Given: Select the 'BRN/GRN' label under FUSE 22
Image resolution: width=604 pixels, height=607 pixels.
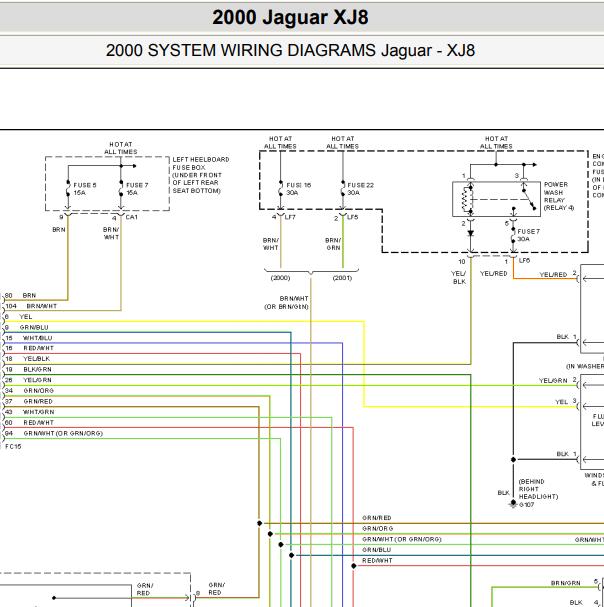Looking at the screenshot, I should 333,244.
